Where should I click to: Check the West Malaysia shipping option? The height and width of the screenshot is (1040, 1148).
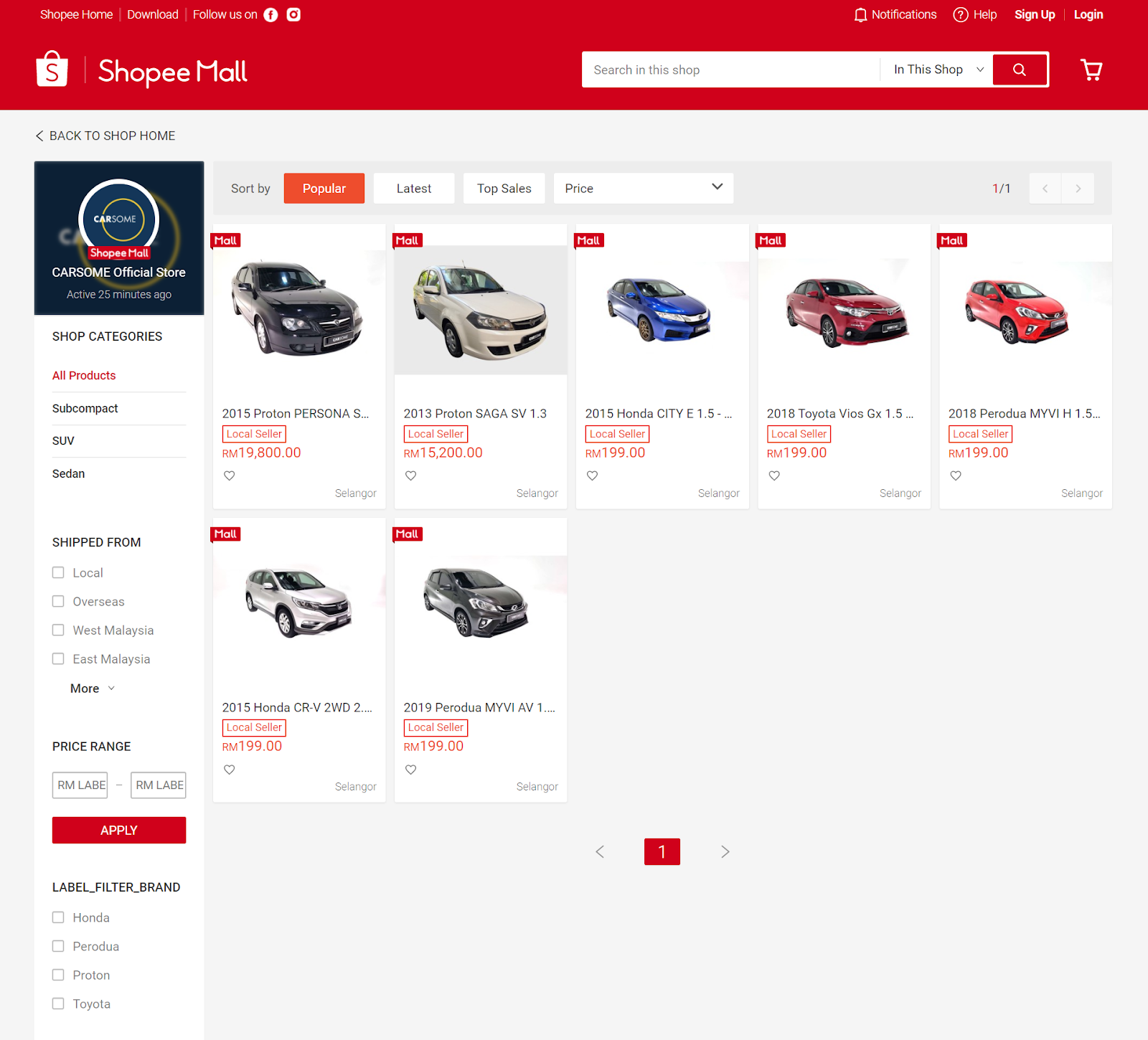(58, 630)
